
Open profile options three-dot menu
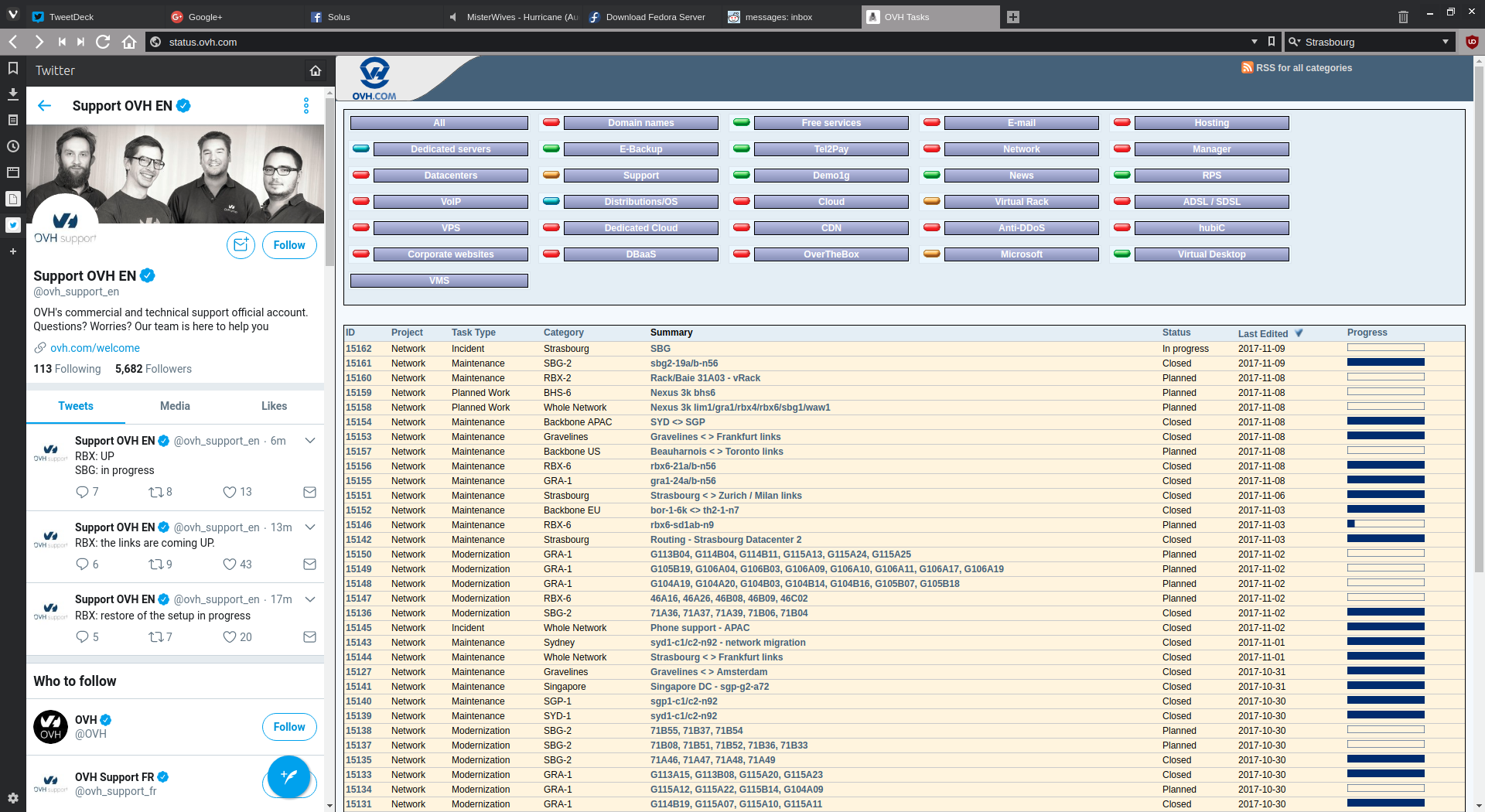tap(306, 106)
